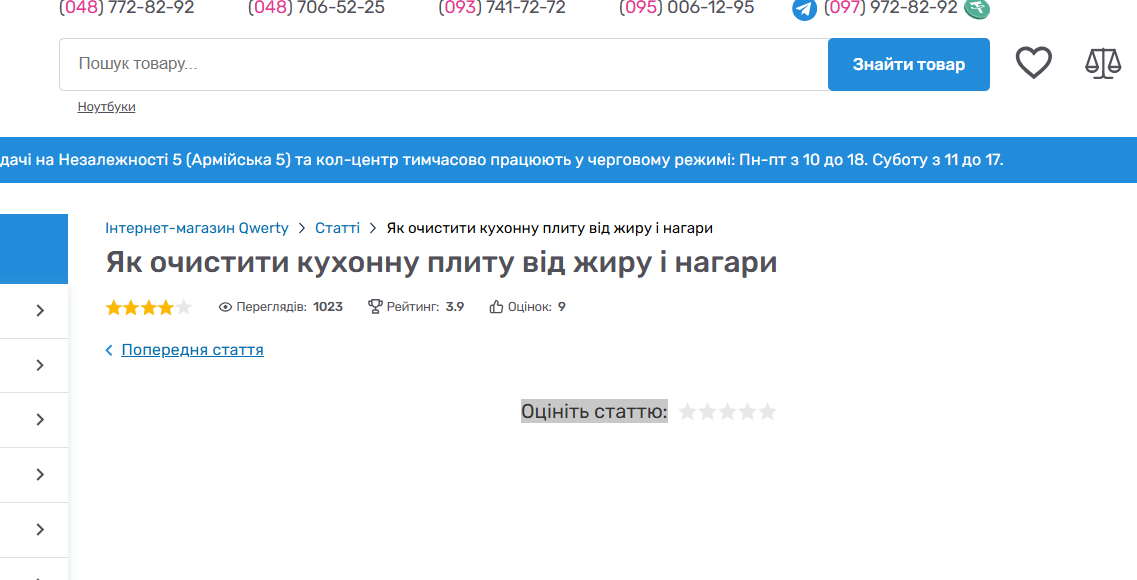Click the ratings count 9 after Оцінок
This screenshot has height=580, width=1137.
pos(561,307)
